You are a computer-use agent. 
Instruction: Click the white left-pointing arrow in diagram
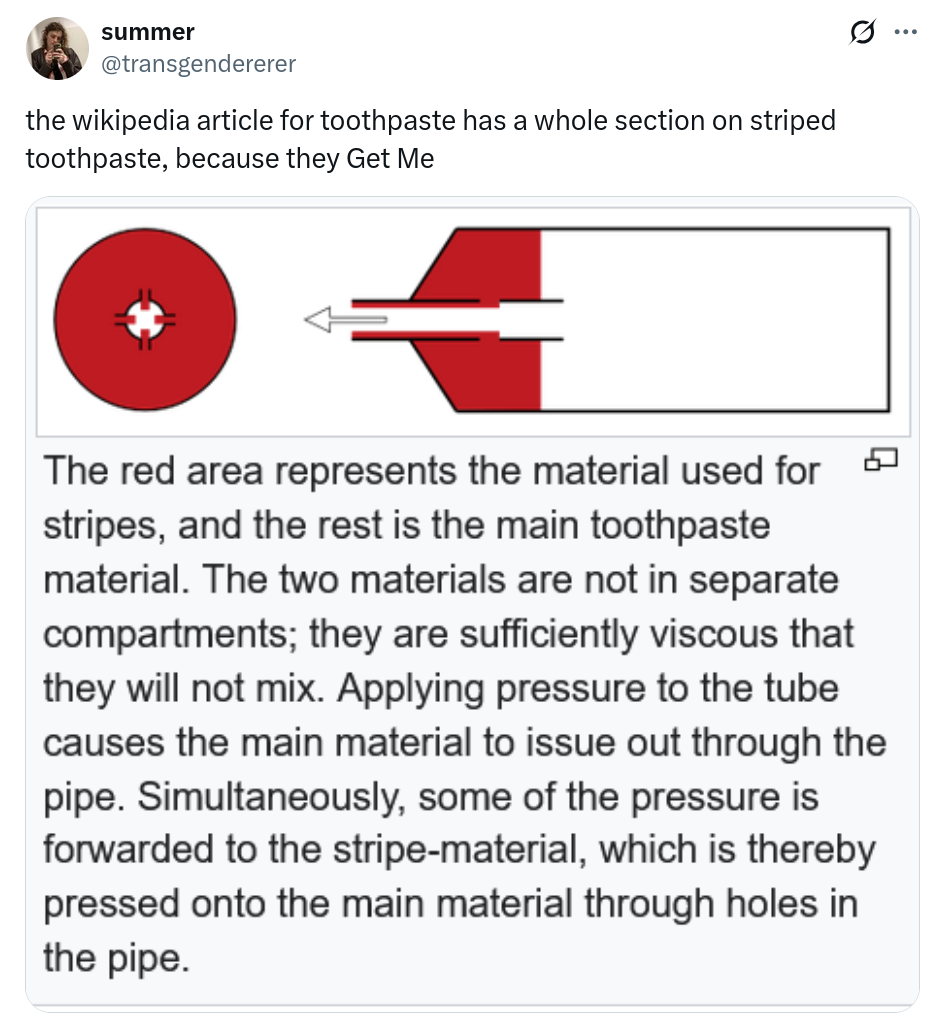pyautogui.click(x=345, y=320)
